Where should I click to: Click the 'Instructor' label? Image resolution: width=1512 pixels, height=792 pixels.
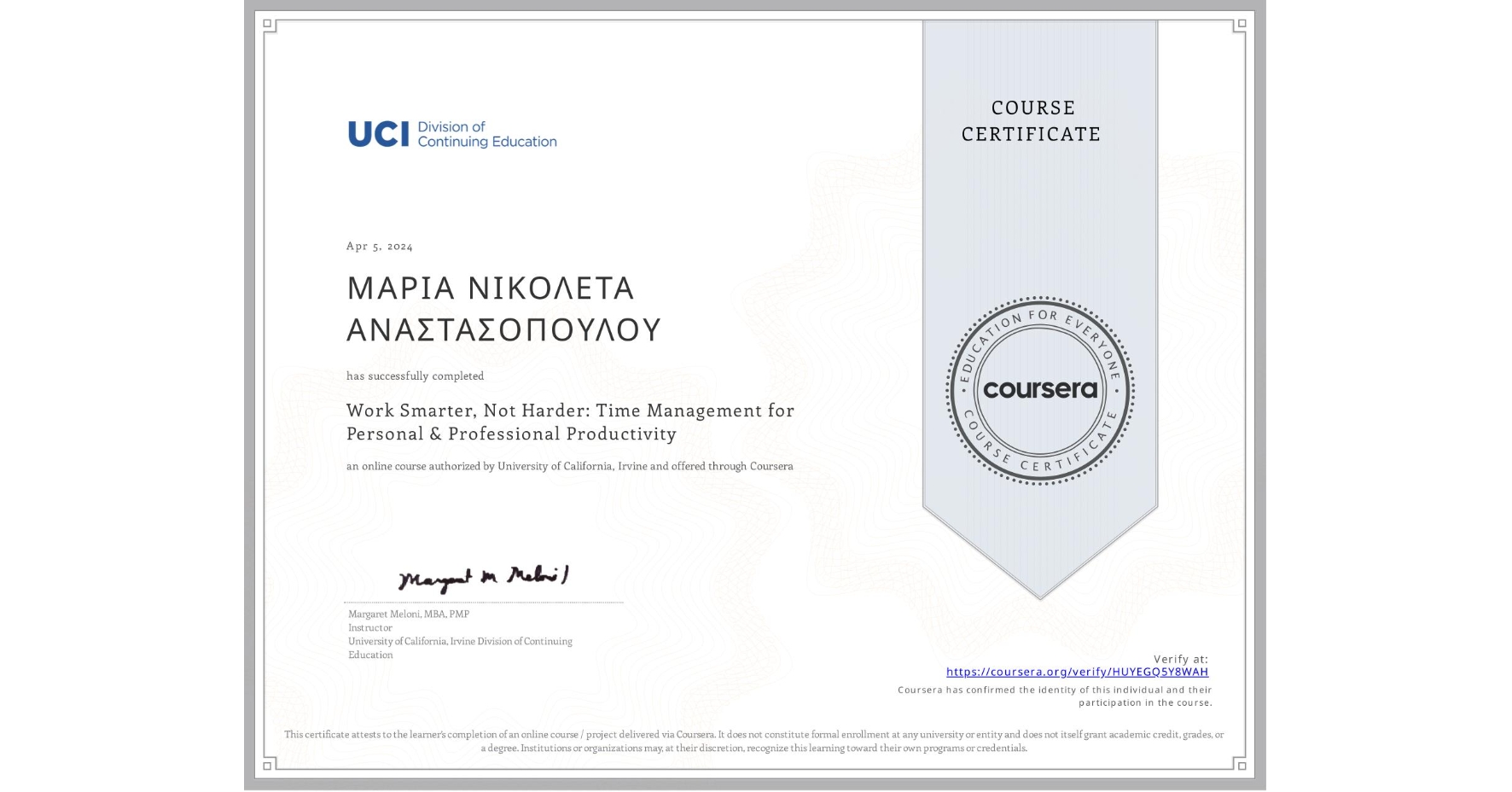[x=370, y=627]
